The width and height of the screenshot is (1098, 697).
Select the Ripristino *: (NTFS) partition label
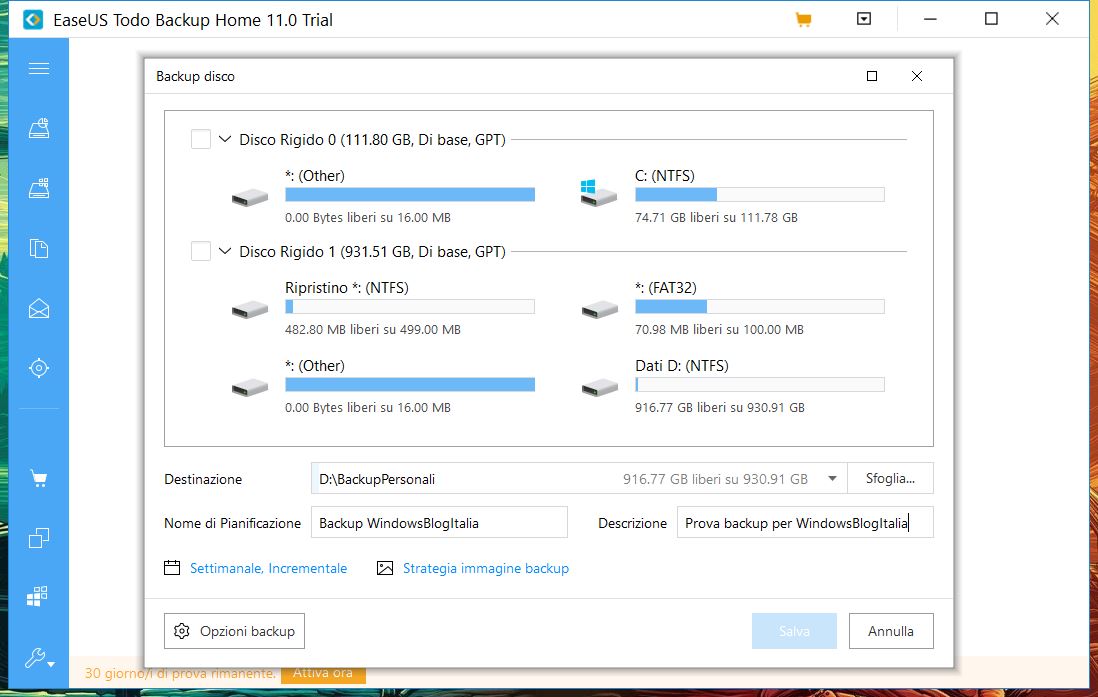(x=347, y=287)
